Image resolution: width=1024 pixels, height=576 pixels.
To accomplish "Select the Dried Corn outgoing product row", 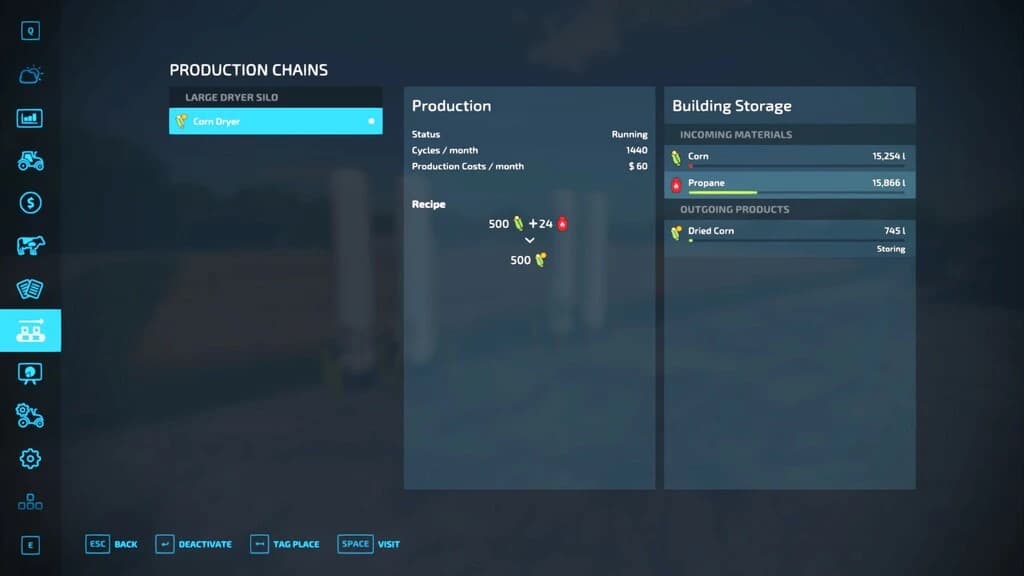I will click(x=790, y=238).
